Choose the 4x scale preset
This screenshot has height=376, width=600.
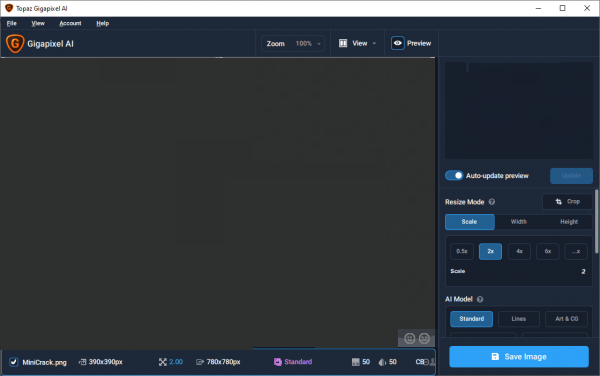click(519, 251)
